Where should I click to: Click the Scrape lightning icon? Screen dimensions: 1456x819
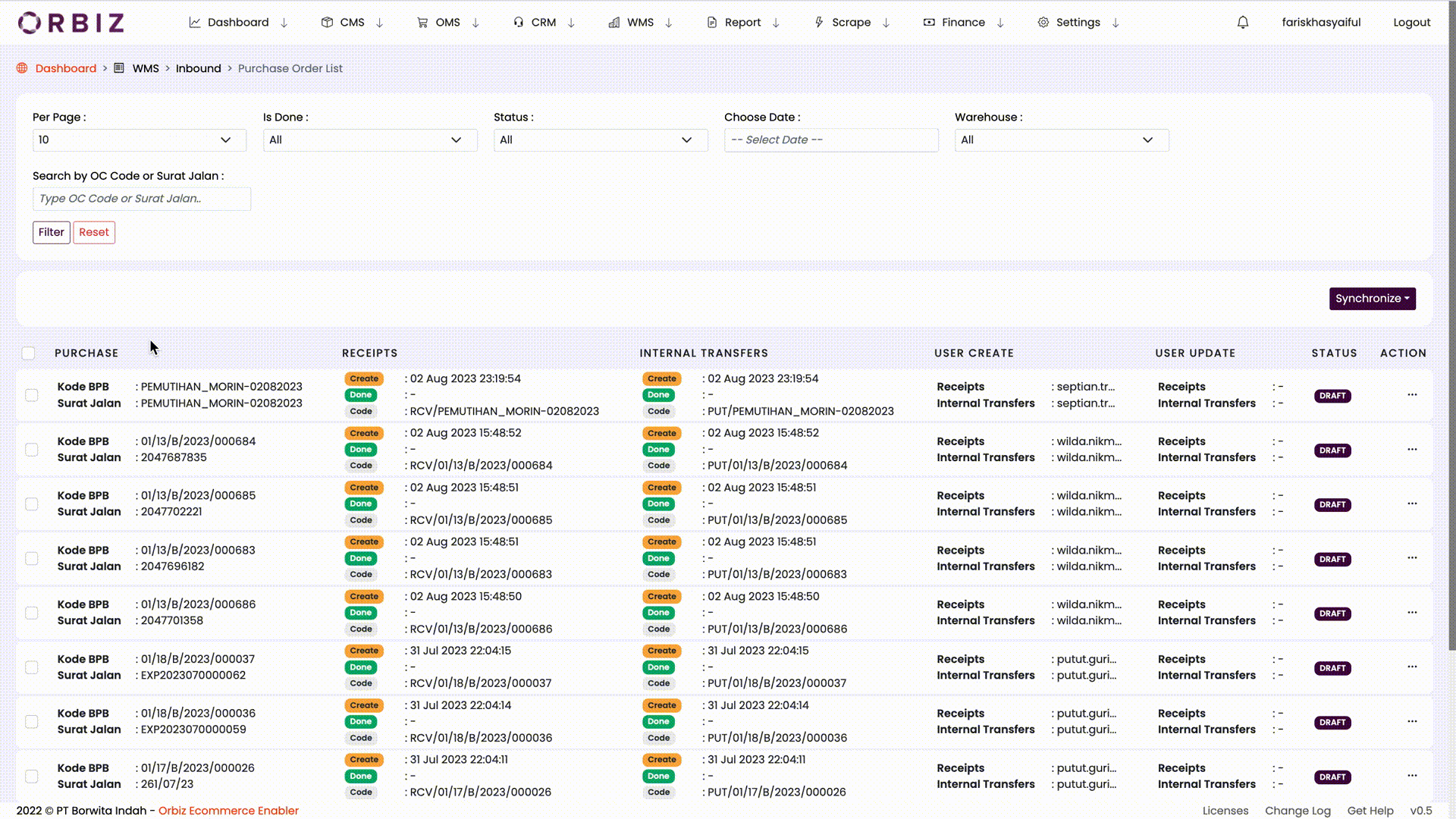[x=819, y=23]
